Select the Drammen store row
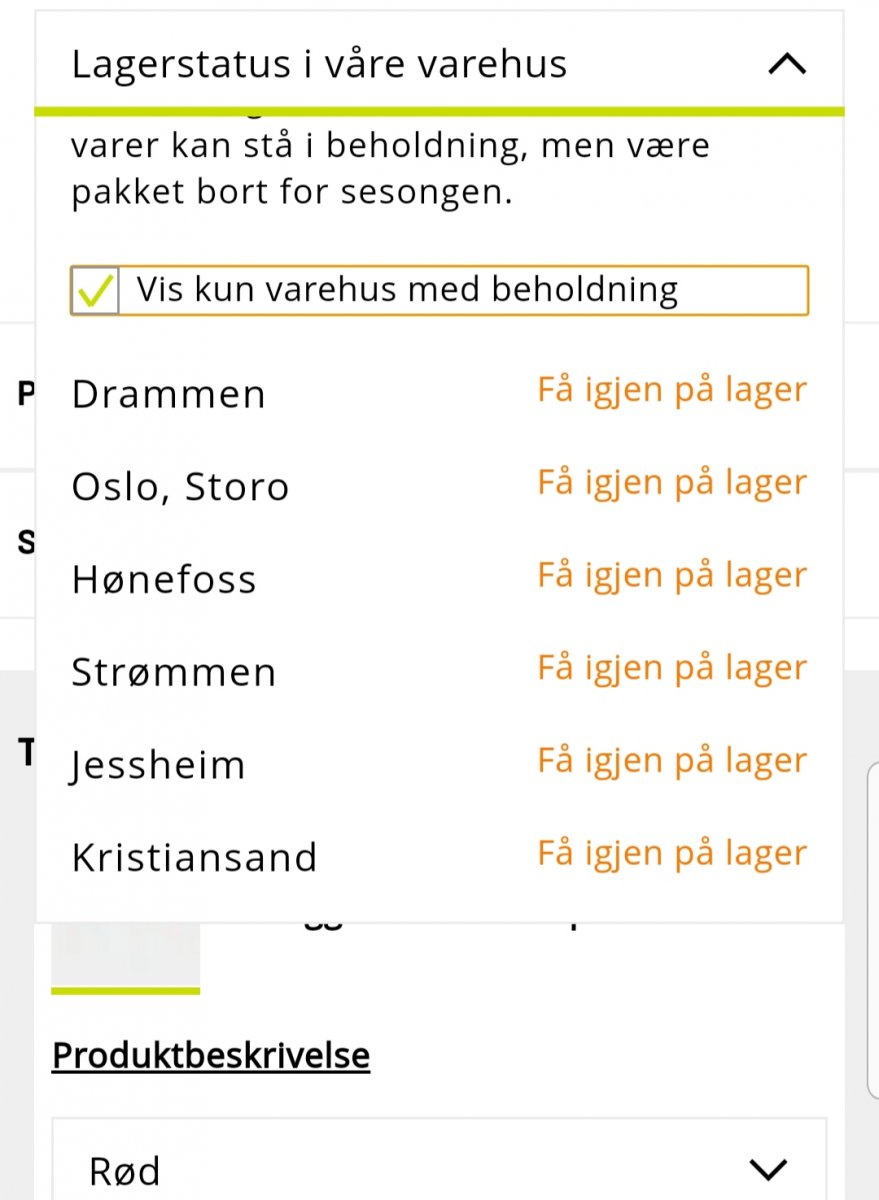Viewport: 879px width, 1200px height. (x=169, y=395)
